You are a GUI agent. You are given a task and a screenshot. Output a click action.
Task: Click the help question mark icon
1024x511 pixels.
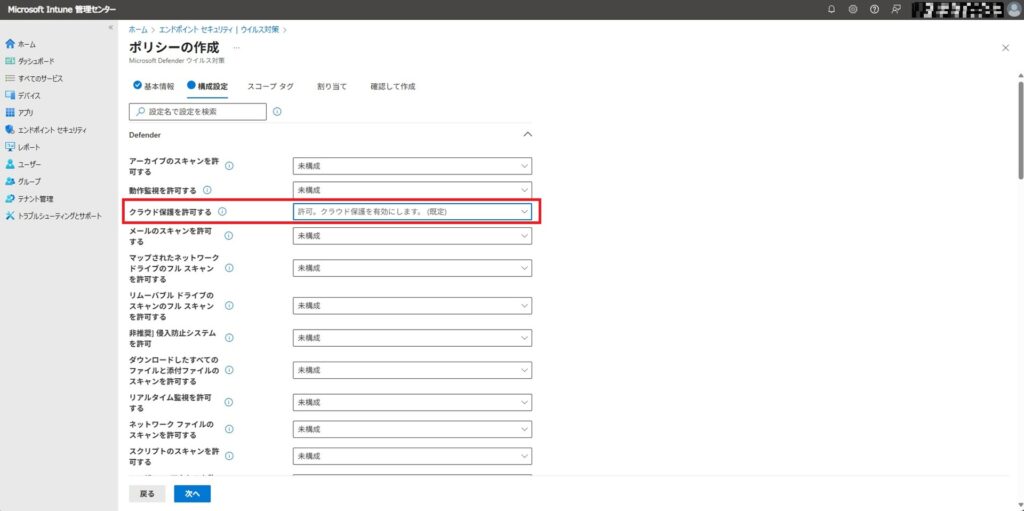coord(874,9)
